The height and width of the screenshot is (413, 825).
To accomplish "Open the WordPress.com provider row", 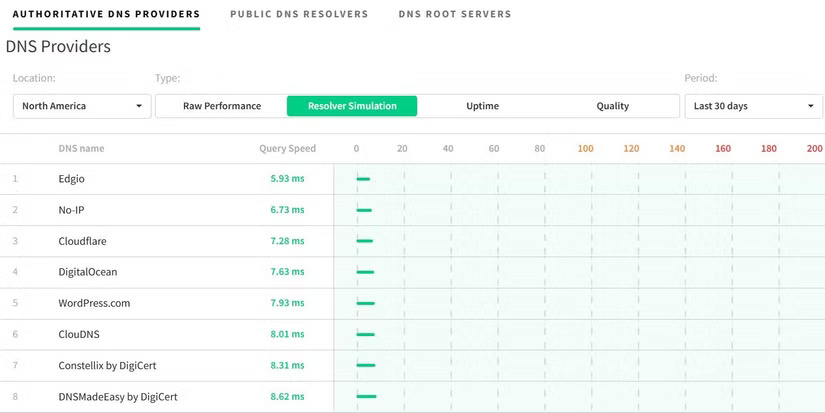I will [412, 303].
